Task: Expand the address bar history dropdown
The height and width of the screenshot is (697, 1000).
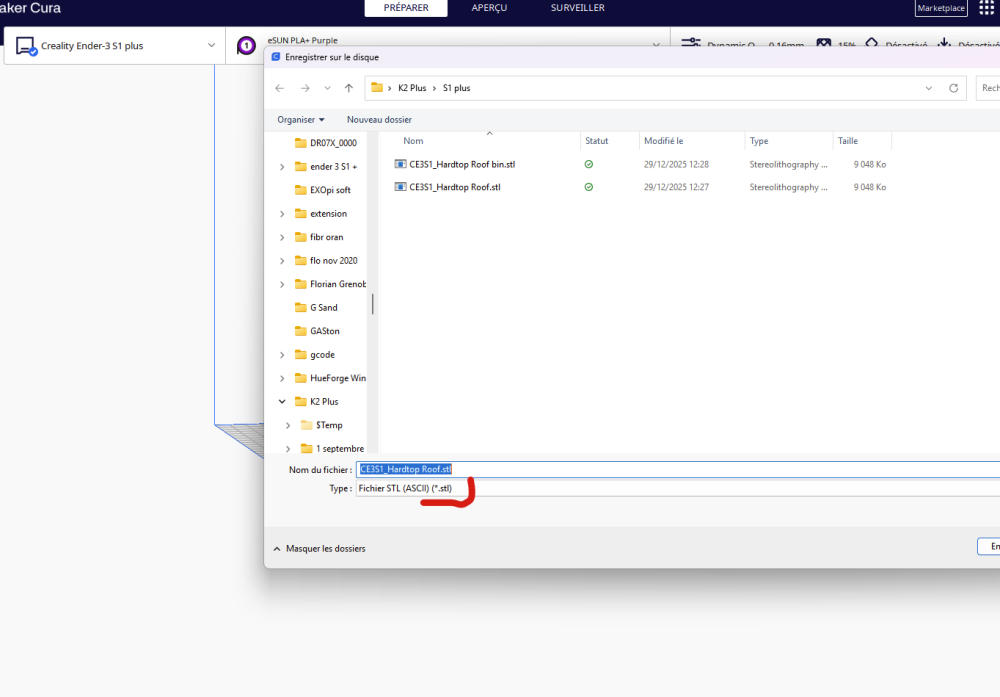Action: pos(929,88)
